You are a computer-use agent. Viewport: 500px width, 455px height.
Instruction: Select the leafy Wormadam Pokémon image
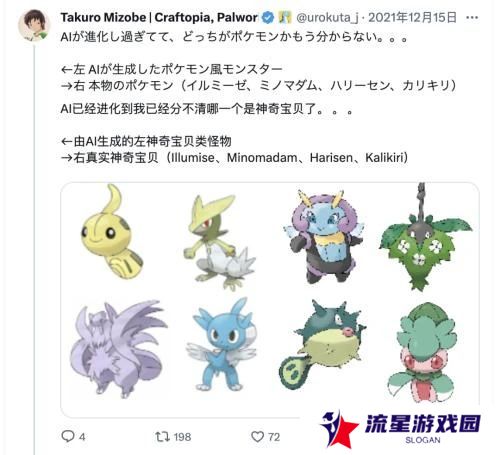pyautogui.click(x=426, y=237)
